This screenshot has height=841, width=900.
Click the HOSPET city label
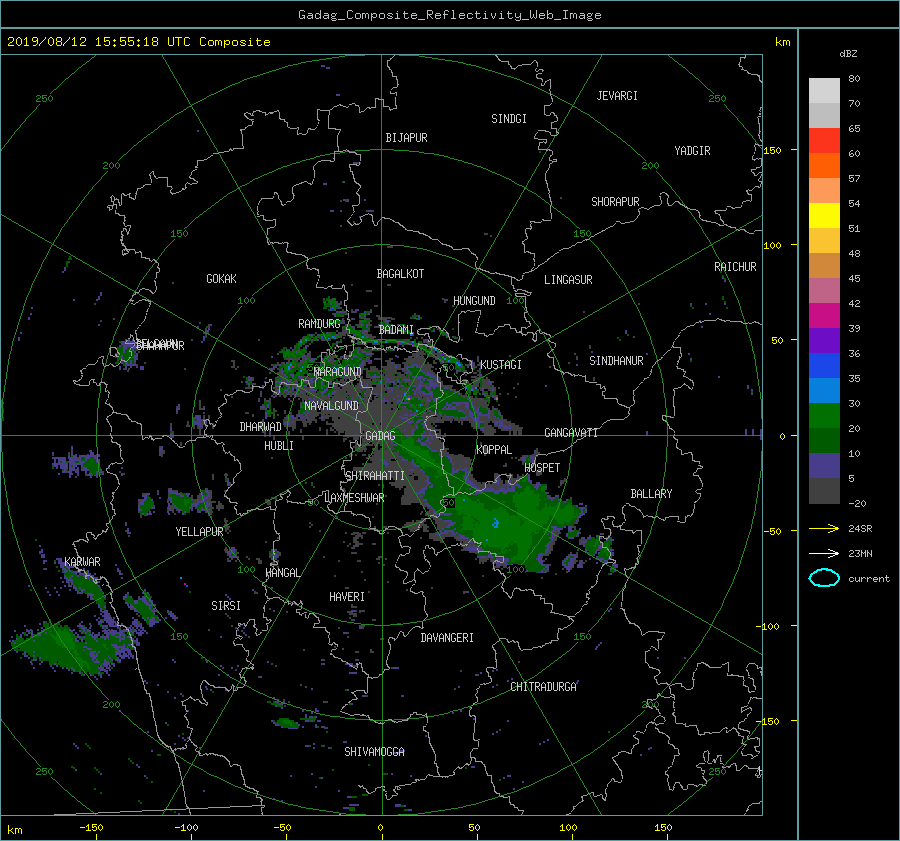tap(542, 468)
